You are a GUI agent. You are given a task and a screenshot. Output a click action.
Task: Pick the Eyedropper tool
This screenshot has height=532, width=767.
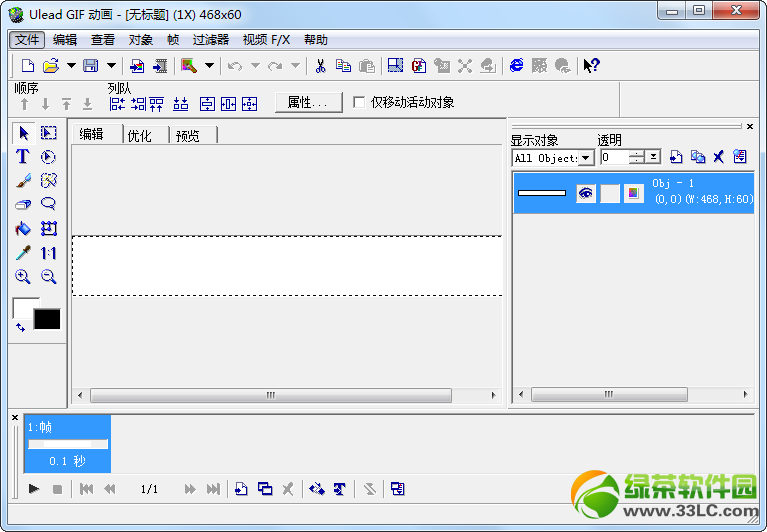tap(23, 252)
